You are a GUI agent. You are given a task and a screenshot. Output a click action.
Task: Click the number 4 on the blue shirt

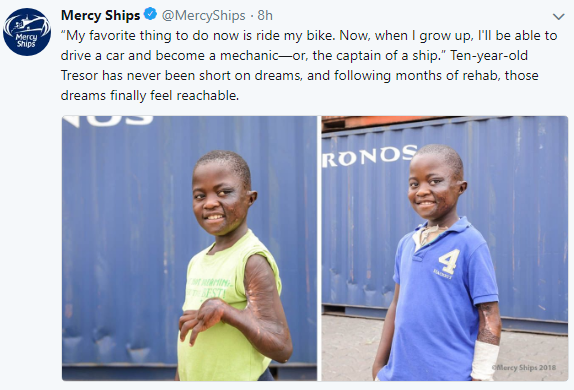(x=449, y=261)
